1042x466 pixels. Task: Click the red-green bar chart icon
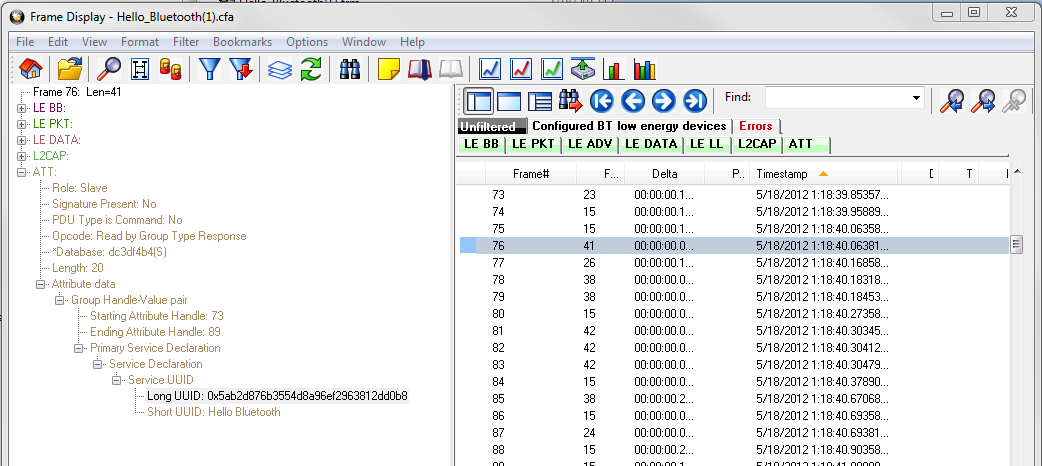[x=614, y=68]
